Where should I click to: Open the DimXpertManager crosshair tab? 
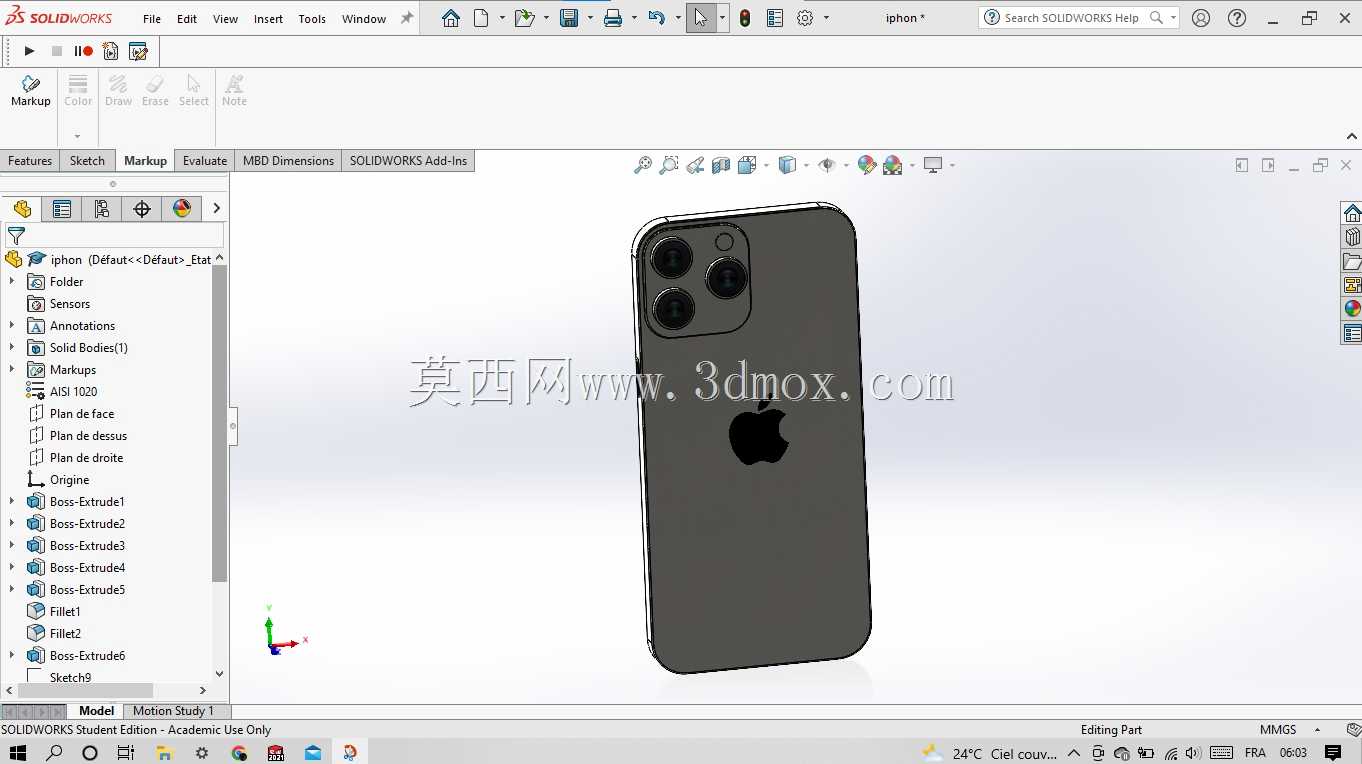pos(142,209)
